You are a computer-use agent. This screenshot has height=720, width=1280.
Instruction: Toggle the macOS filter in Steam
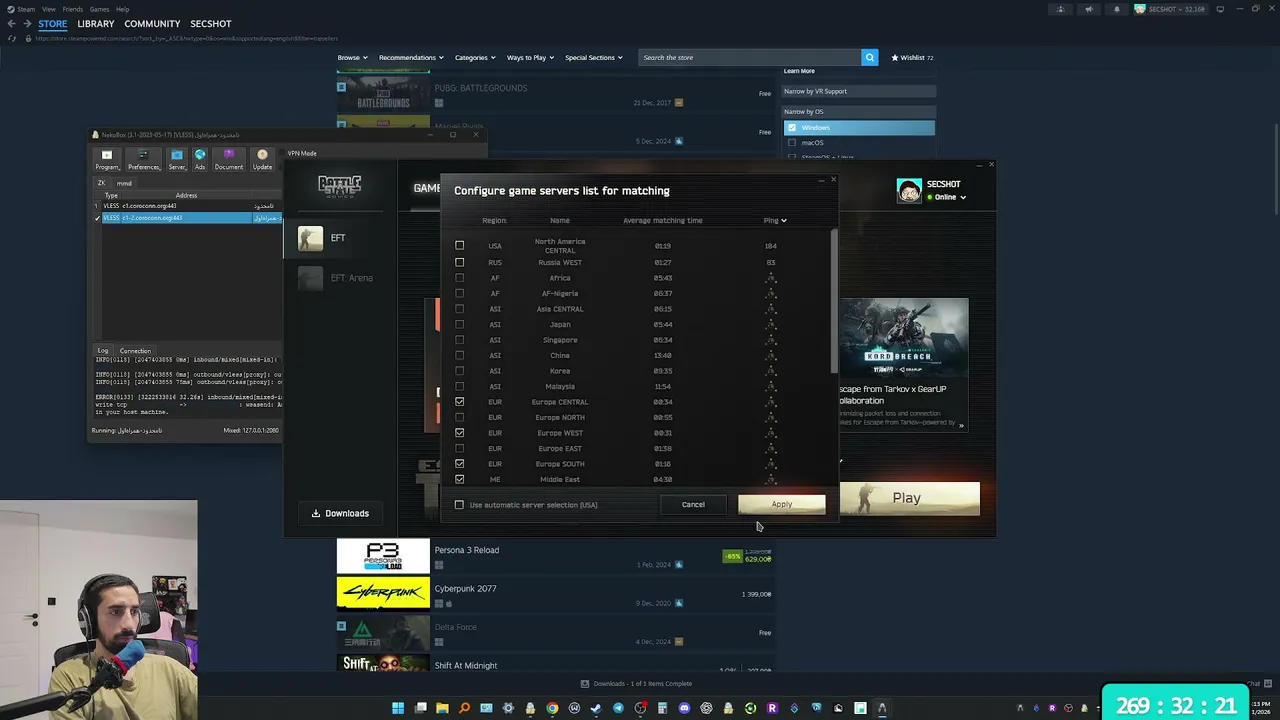point(792,143)
